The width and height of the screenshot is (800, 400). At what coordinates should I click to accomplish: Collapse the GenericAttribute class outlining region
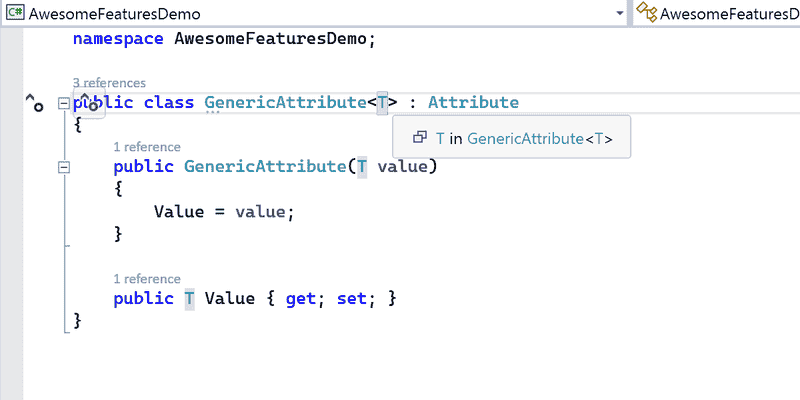(64, 104)
